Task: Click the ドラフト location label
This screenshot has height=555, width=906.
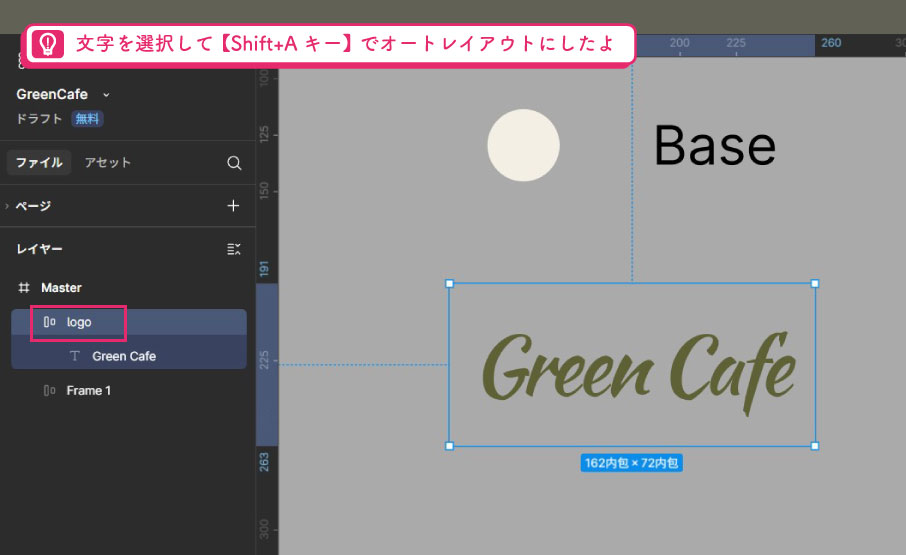Action: 39,119
